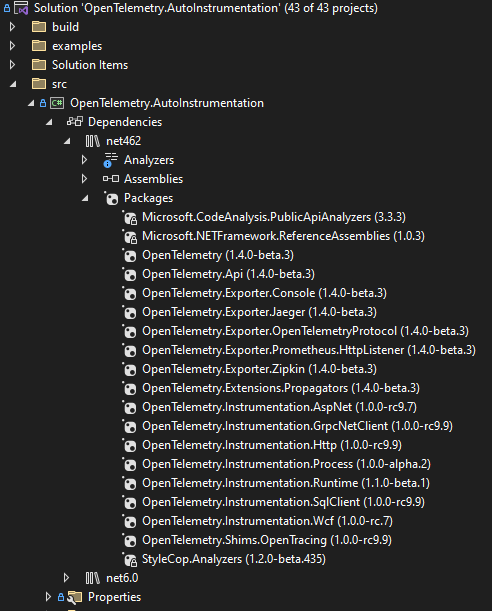
Task: Expand the Solution Items folder
Action: pyautogui.click(x=12, y=65)
